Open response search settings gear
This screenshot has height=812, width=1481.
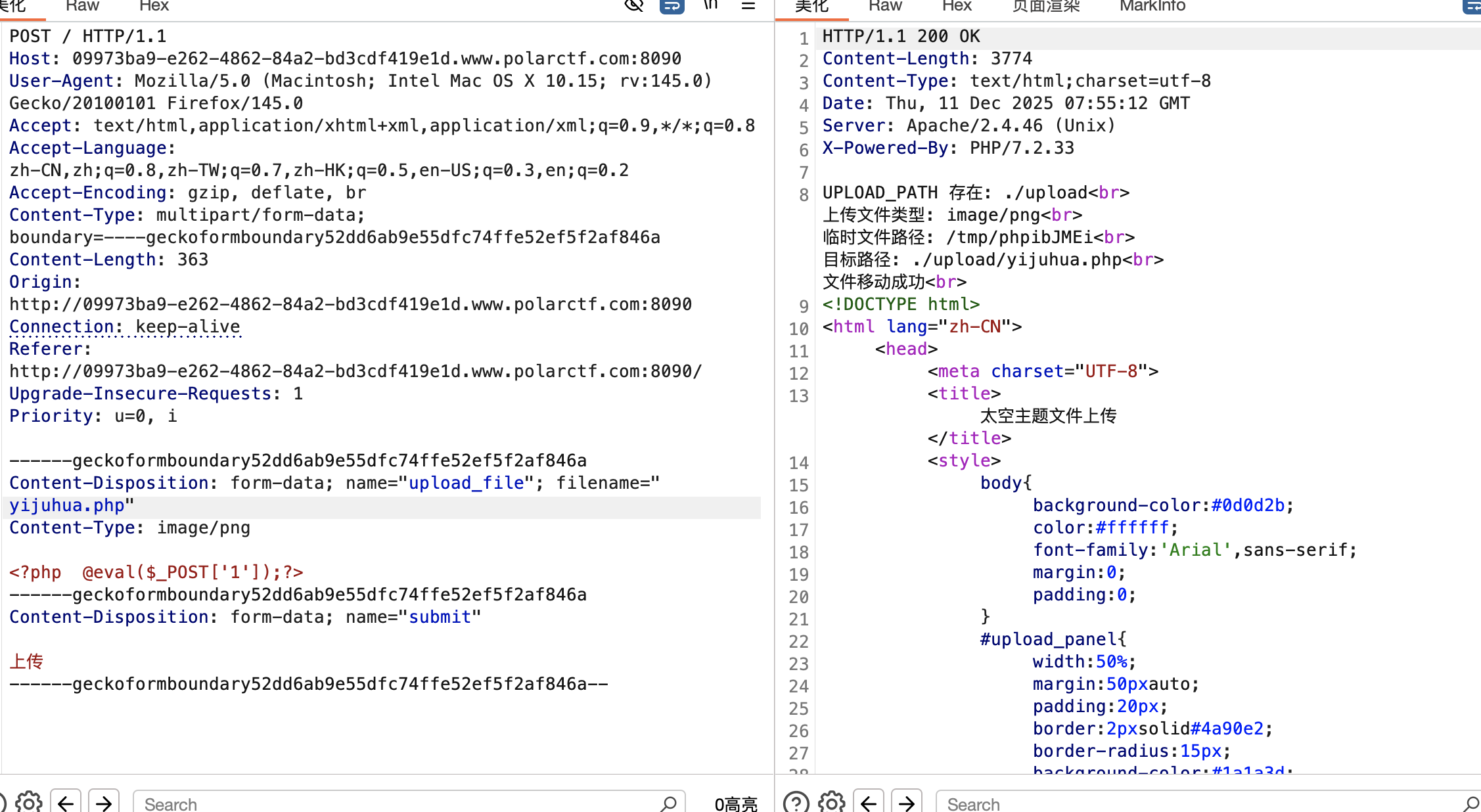click(x=832, y=802)
